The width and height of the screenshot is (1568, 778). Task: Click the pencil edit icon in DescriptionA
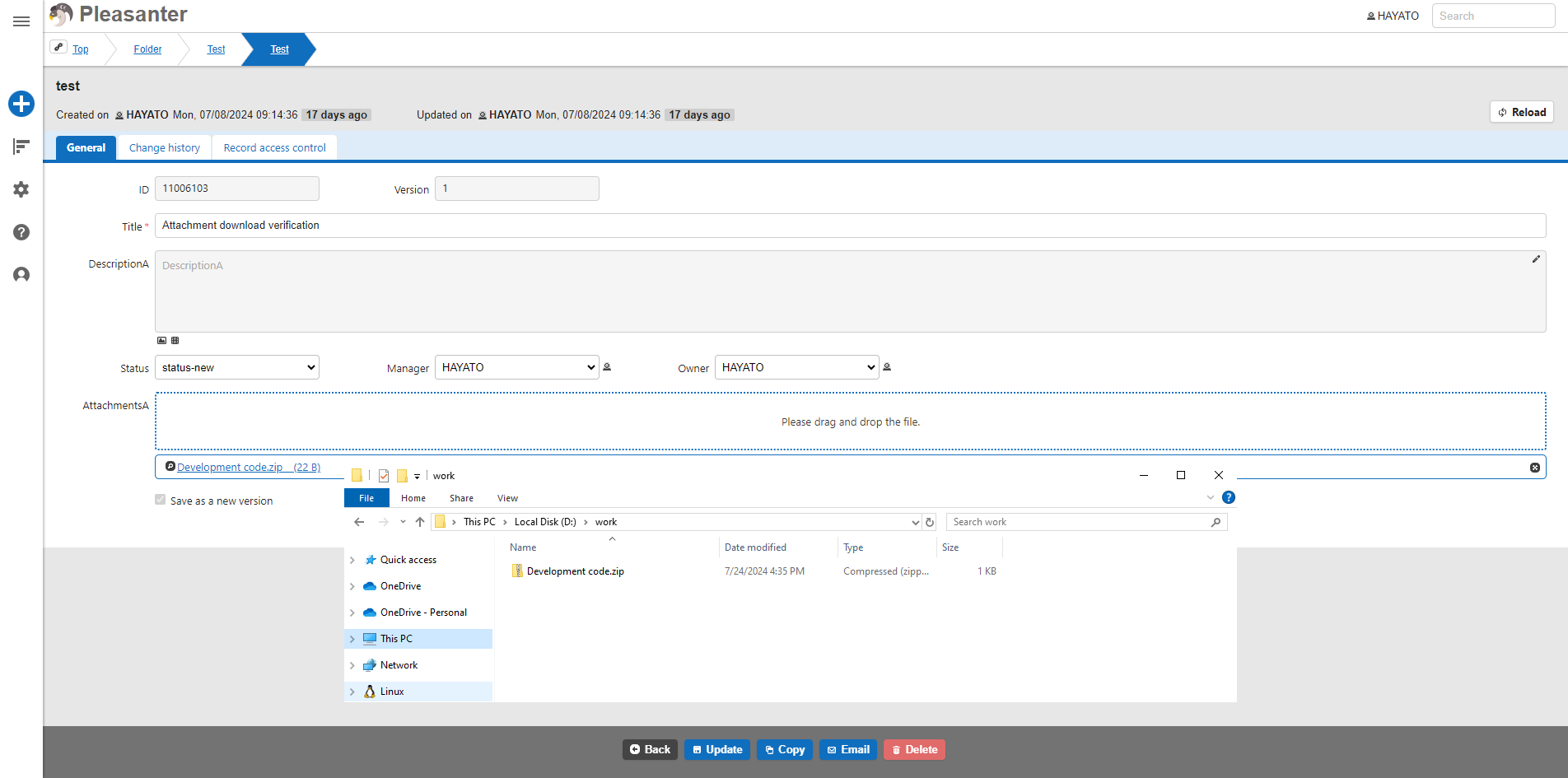click(x=1536, y=259)
